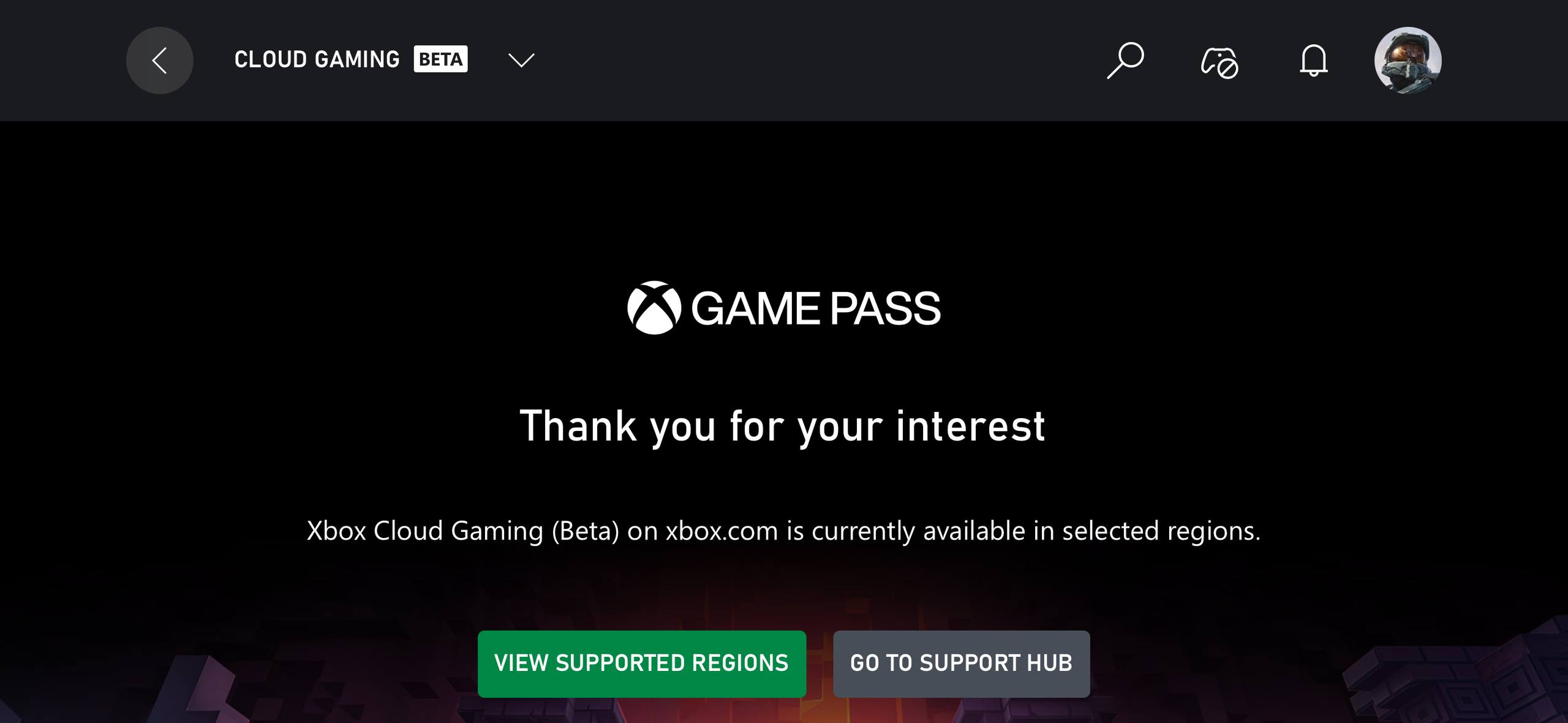Open notifications via the bell icon
This screenshot has width=1568, height=723.
pyautogui.click(x=1313, y=61)
